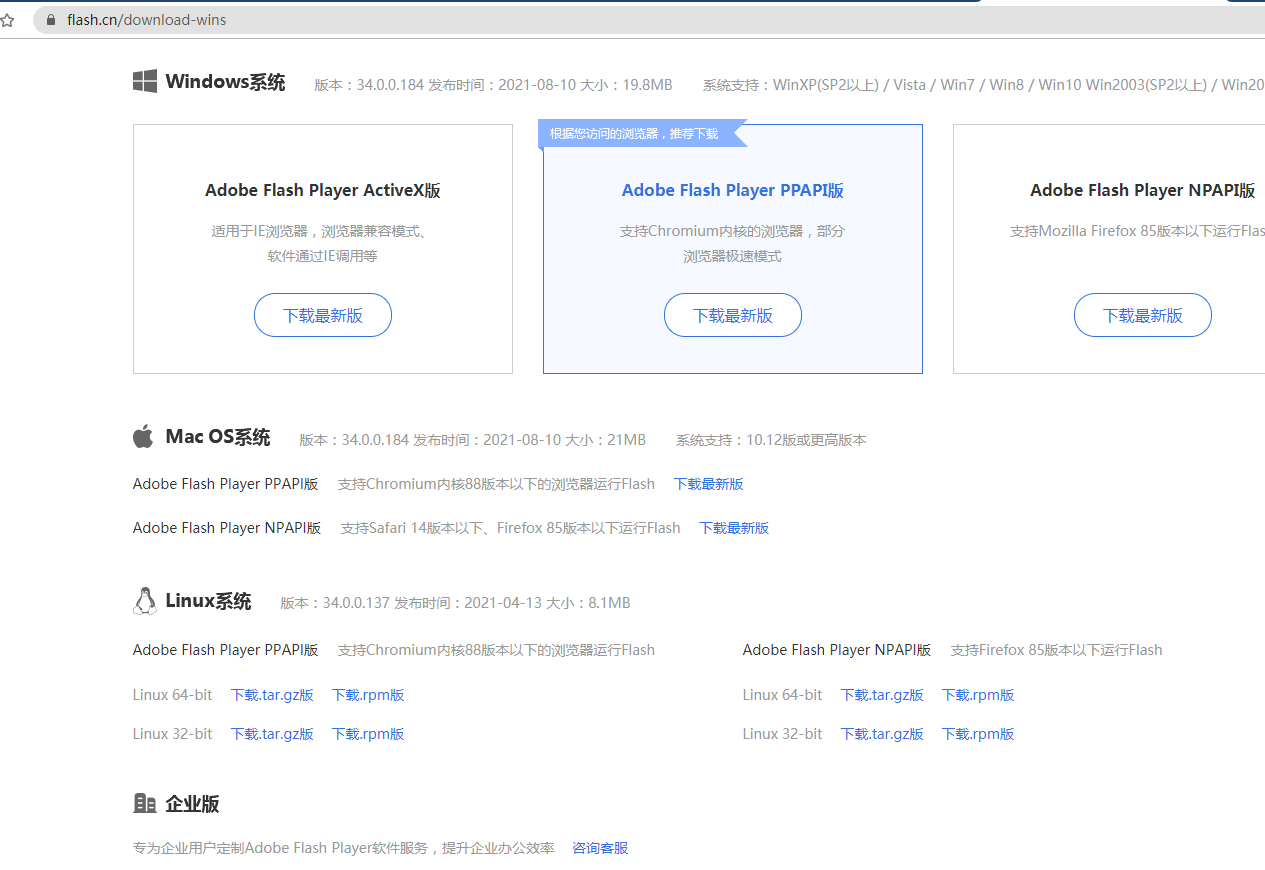1265x870 pixels.
Task: Download latest NPAPI version for Windows
Action: pos(1143,315)
